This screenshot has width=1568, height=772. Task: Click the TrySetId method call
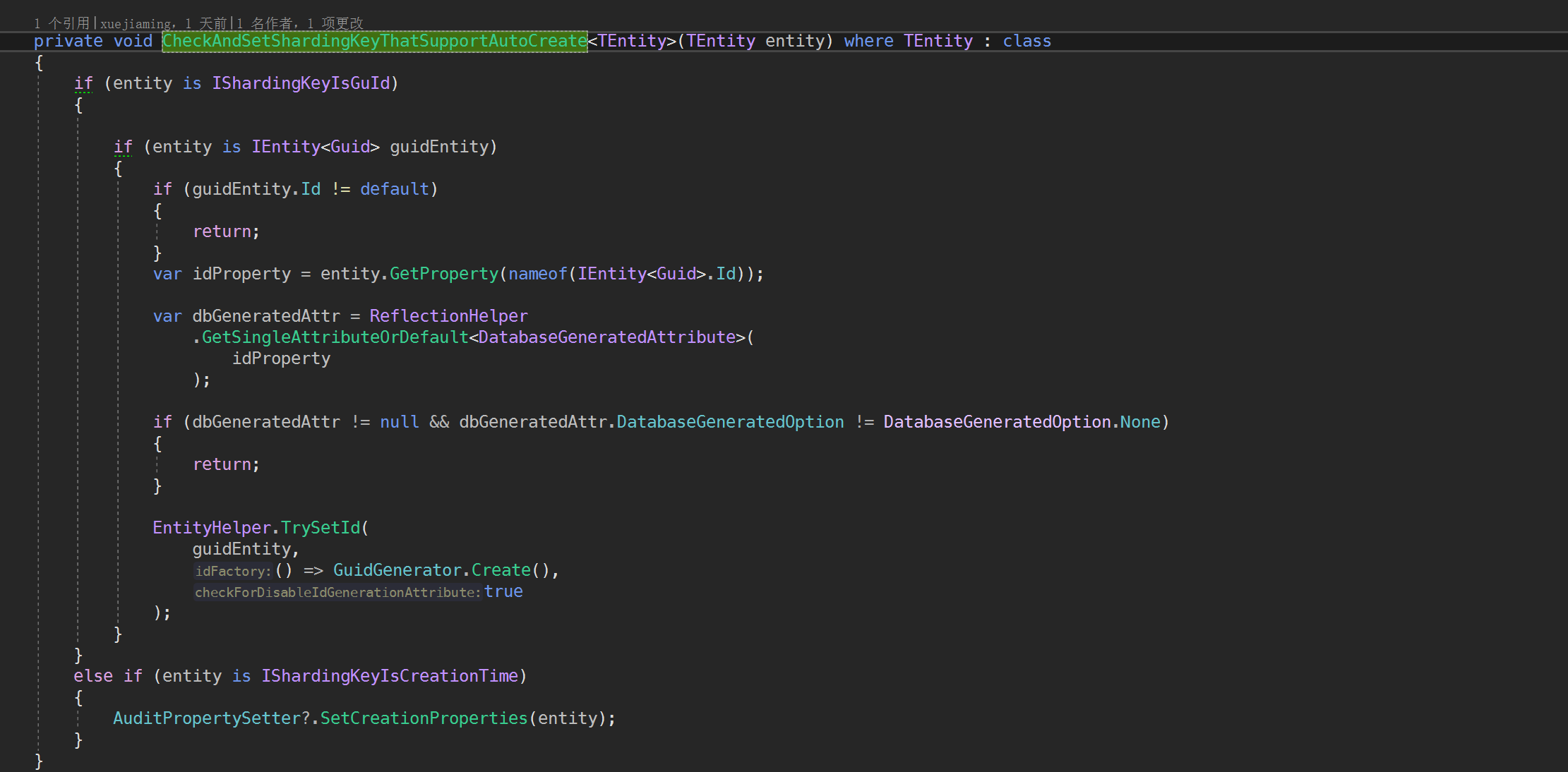pyautogui.click(x=321, y=528)
